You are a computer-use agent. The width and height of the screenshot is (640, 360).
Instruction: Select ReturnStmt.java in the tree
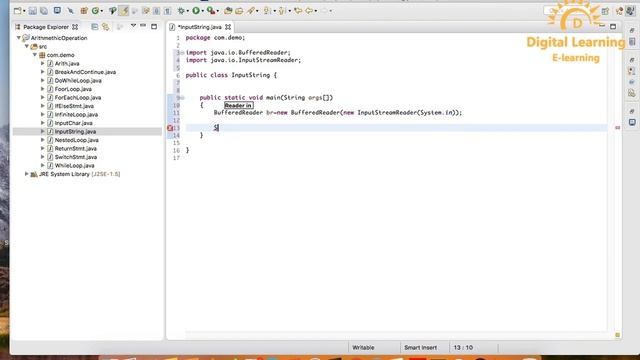(76, 149)
